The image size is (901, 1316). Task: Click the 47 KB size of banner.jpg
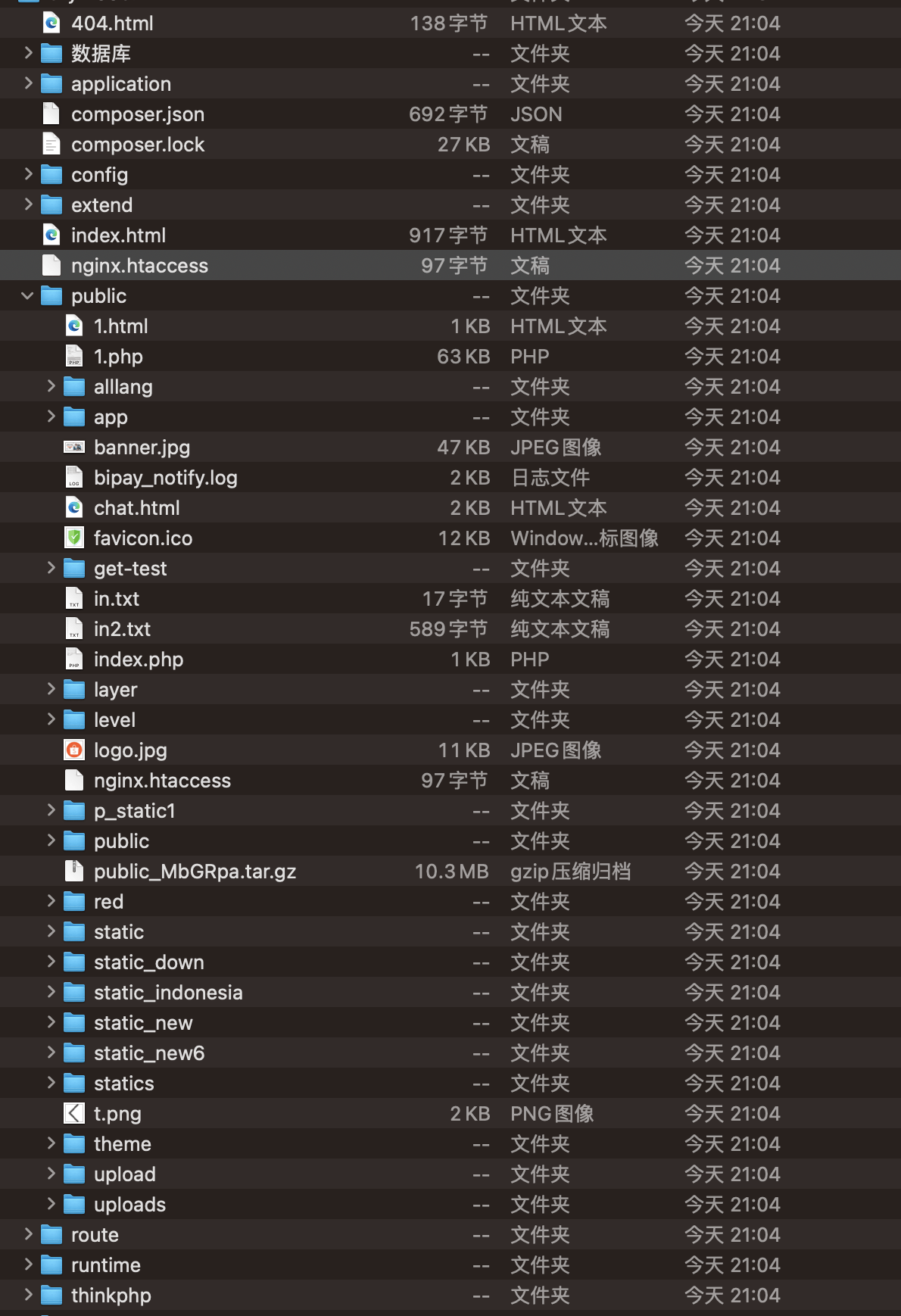(x=463, y=448)
